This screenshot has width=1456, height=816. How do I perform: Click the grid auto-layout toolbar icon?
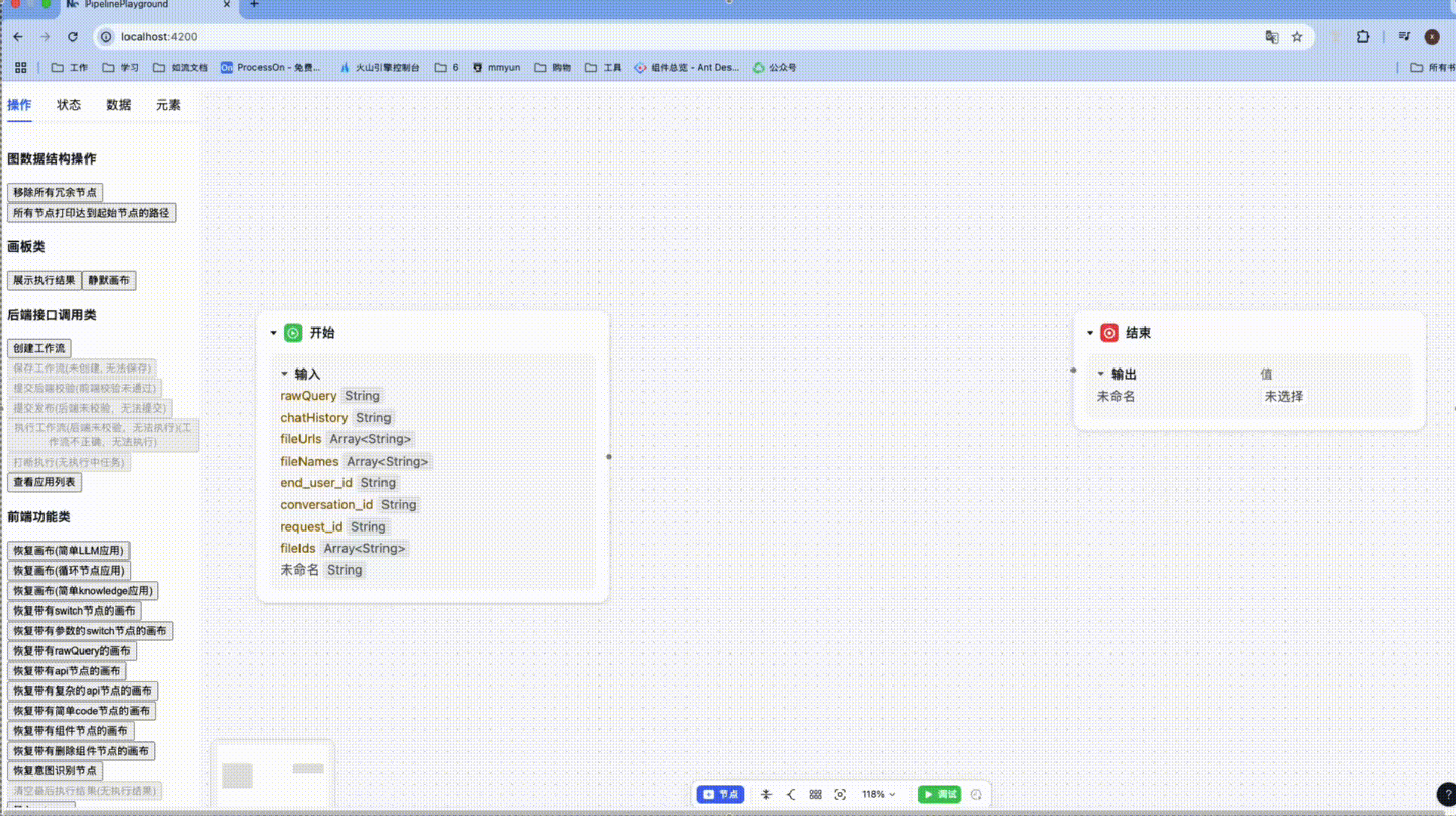[x=816, y=794]
